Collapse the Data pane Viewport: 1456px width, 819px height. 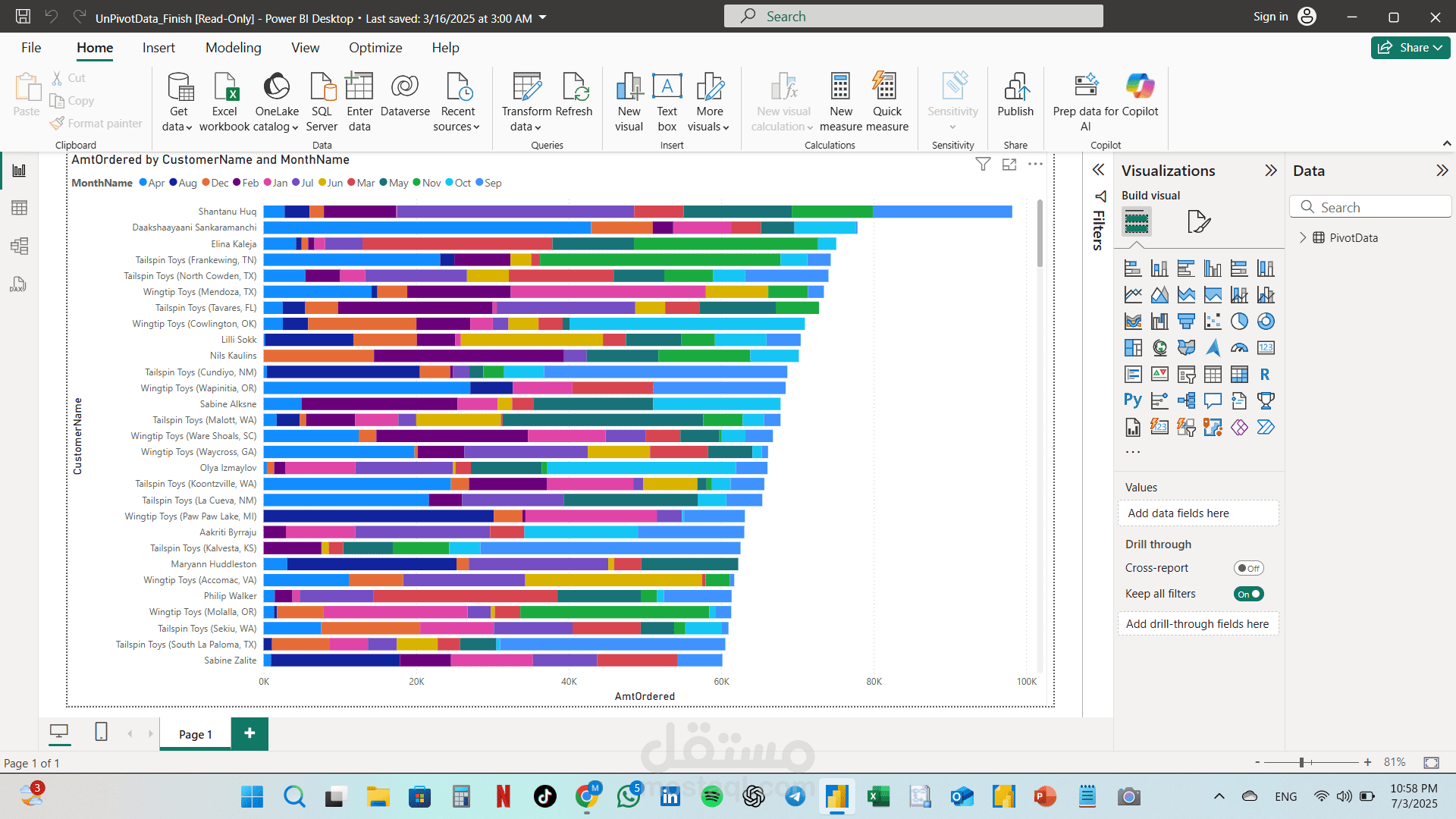1442,171
